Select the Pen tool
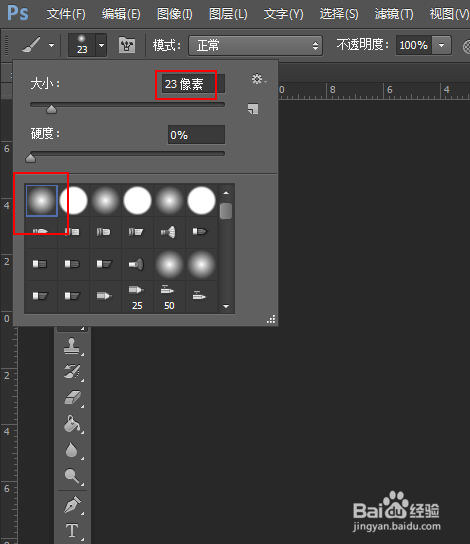This screenshot has width=470, height=544. pyautogui.click(x=72, y=504)
